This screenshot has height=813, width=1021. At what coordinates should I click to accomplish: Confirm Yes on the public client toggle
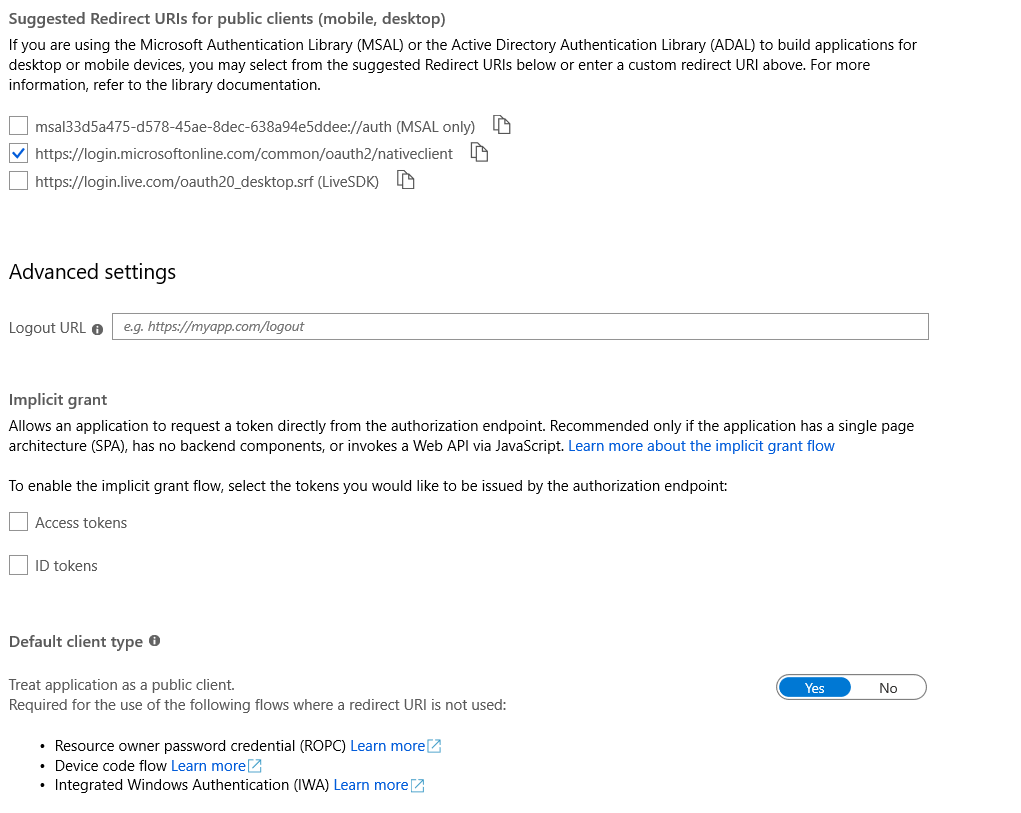tap(814, 687)
